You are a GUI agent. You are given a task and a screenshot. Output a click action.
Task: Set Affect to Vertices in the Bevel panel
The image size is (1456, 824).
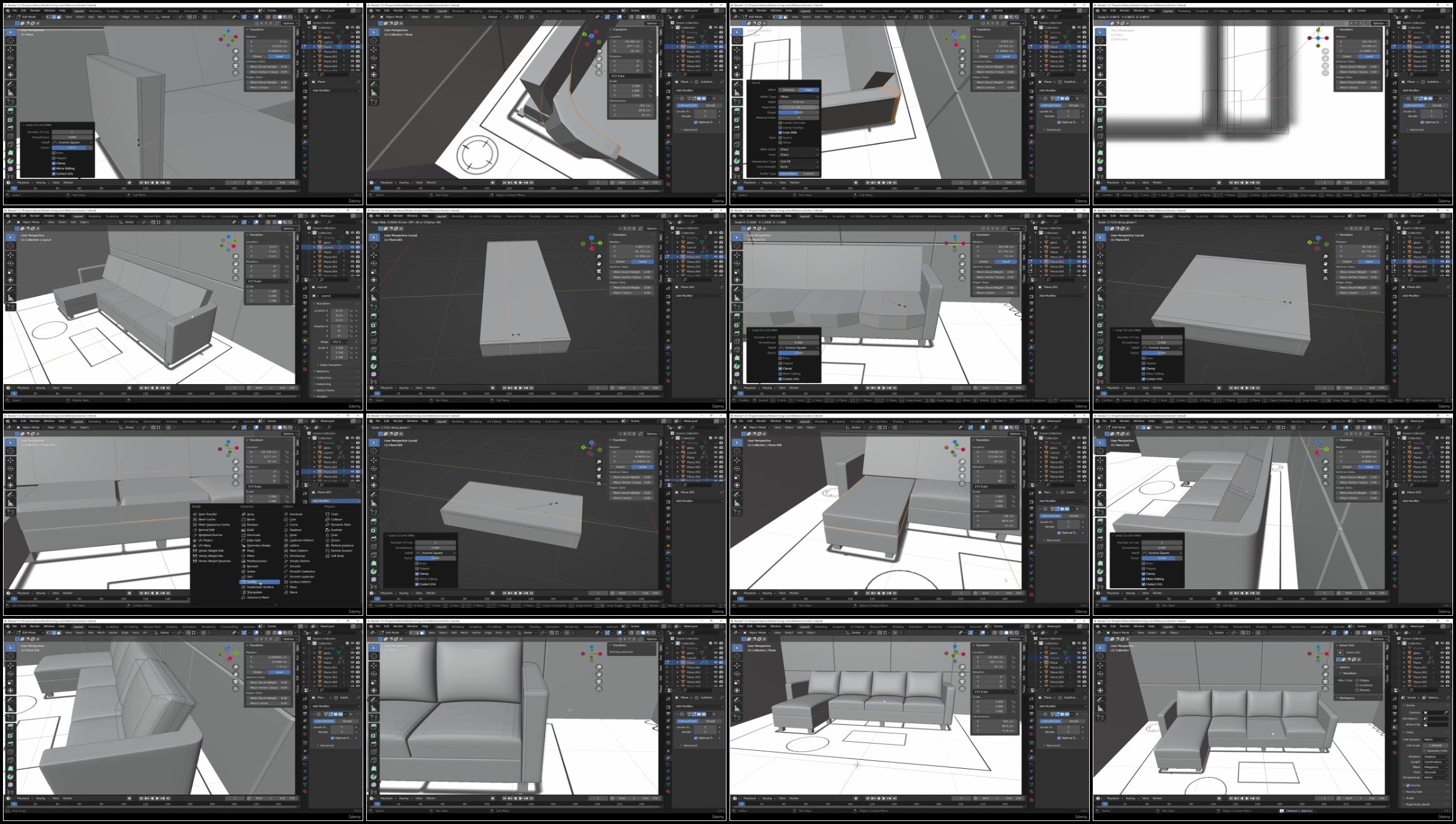point(788,90)
